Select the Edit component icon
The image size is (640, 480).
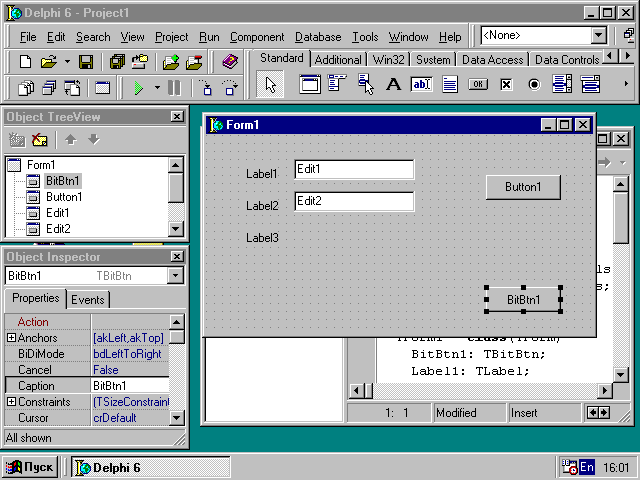tap(422, 84)
